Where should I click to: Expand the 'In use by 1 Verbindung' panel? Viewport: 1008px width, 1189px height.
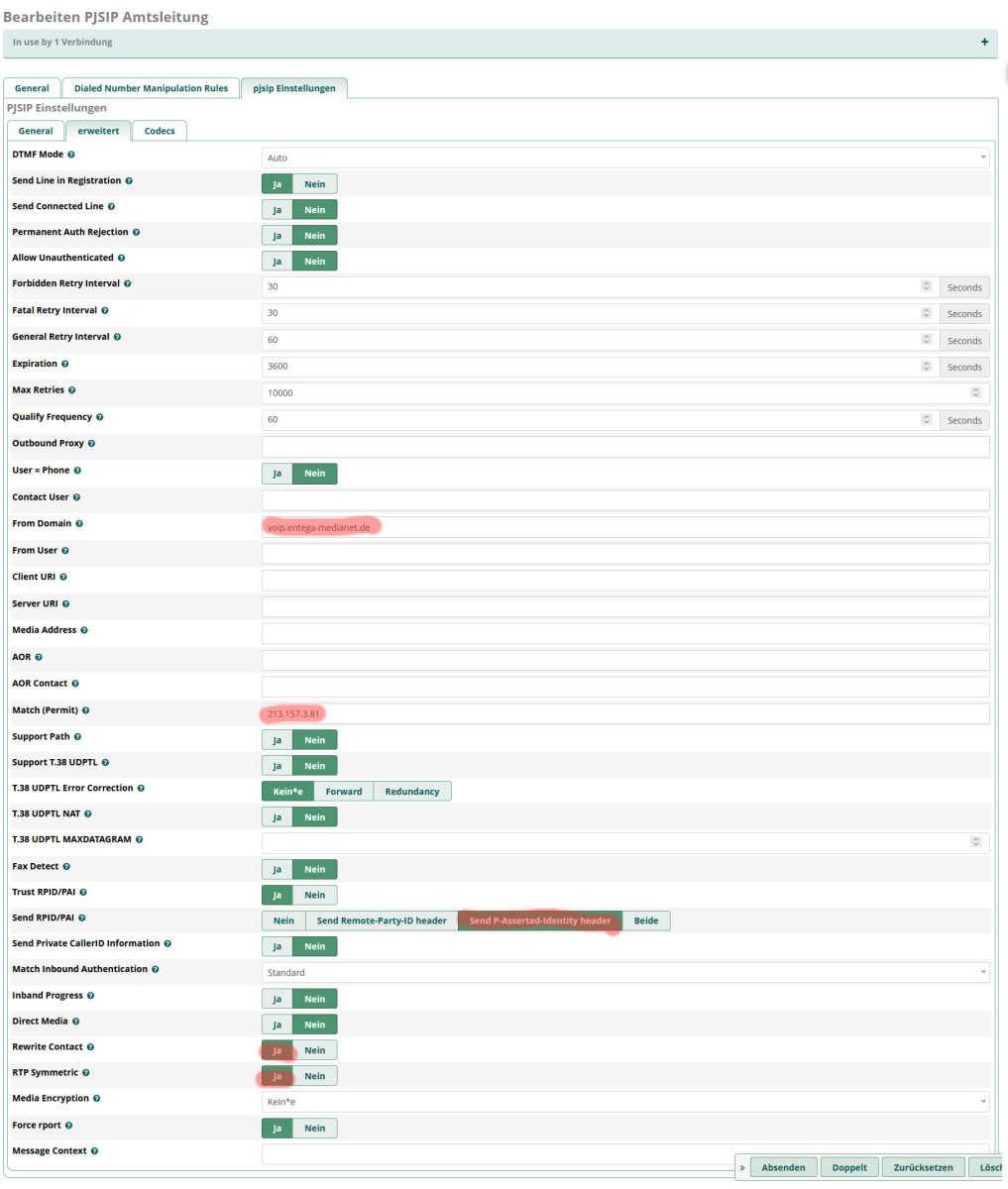[984, 42]
